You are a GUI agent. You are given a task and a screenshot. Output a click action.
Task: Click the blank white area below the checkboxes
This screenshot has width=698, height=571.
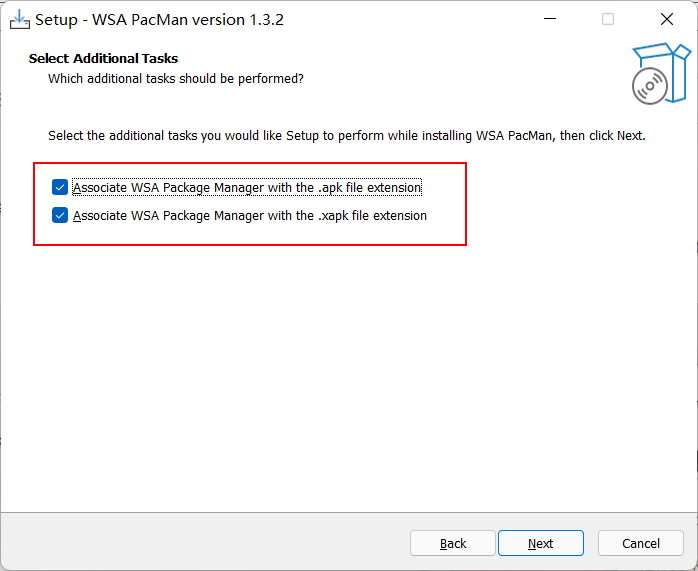[350, 370]
